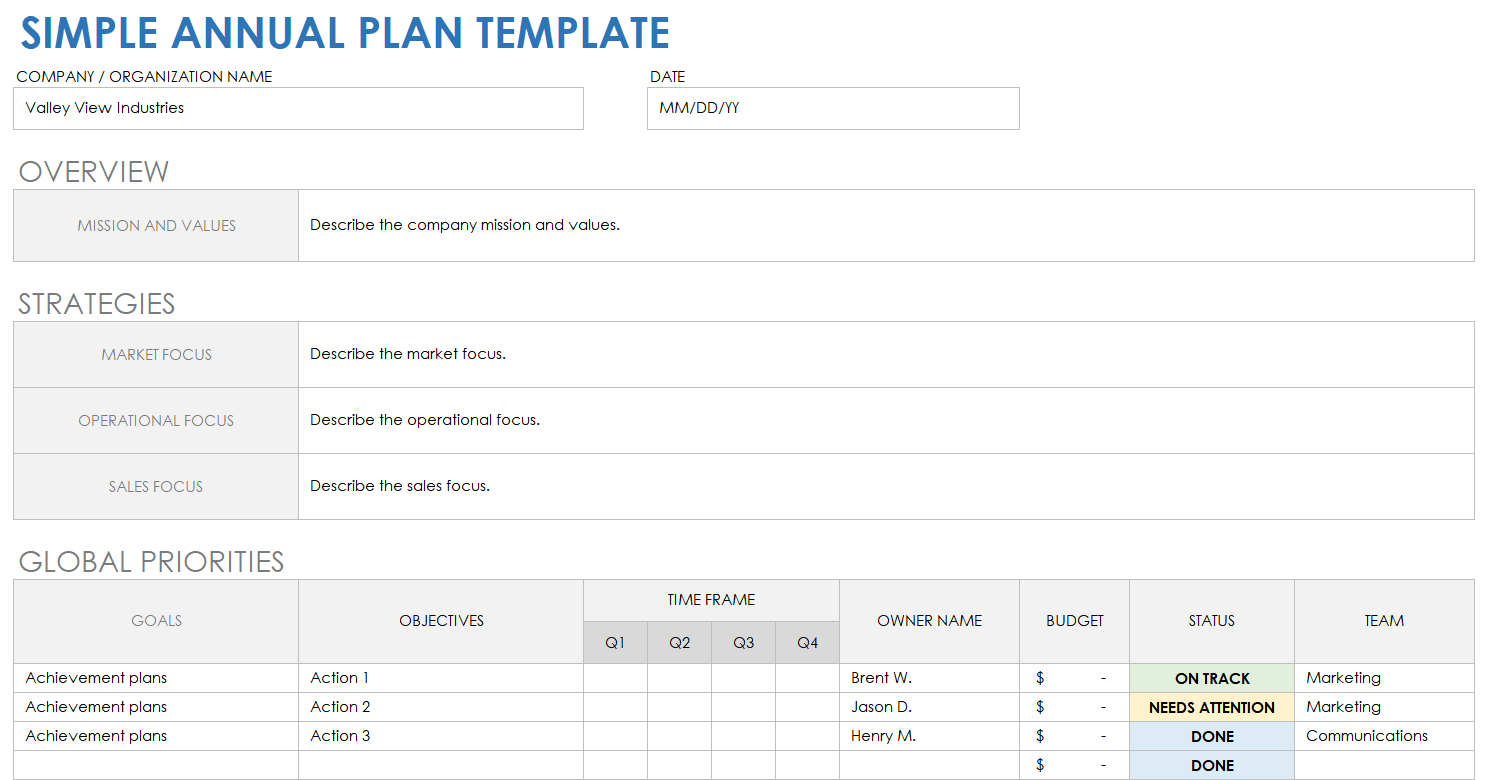Click the Valley View Industries company name field
This screenshot has width=1493, height=780.
tap(297, 108)
